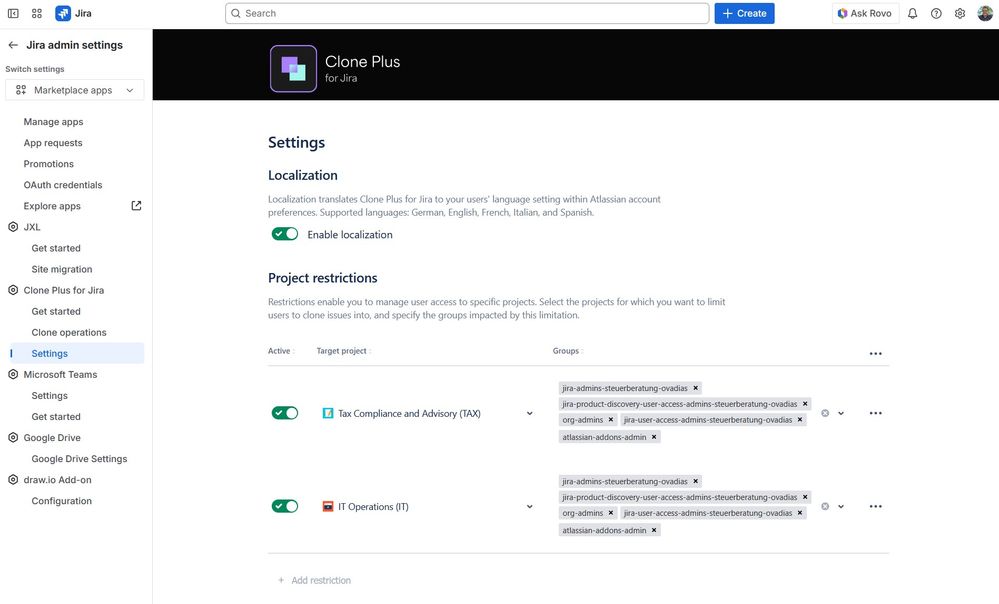
Task: Select Settings under Clone Plus for Jira
Action: coord(50,354)
